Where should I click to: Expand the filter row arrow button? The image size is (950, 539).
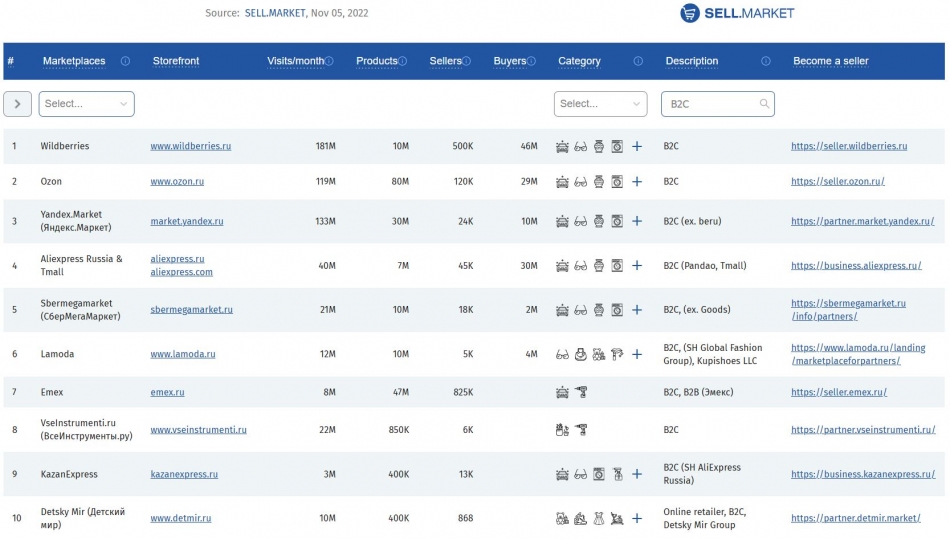pyautogui.click(x=17, y=104)
